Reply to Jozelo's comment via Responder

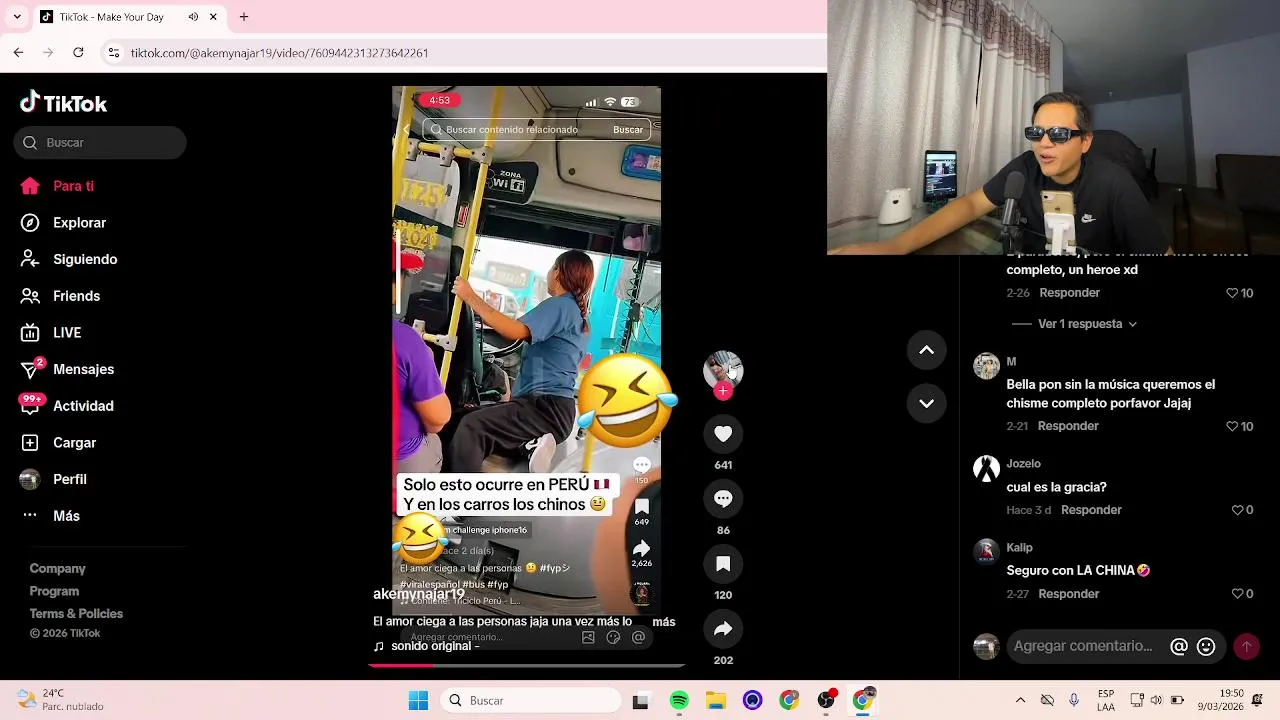[x=1091, y=510]
